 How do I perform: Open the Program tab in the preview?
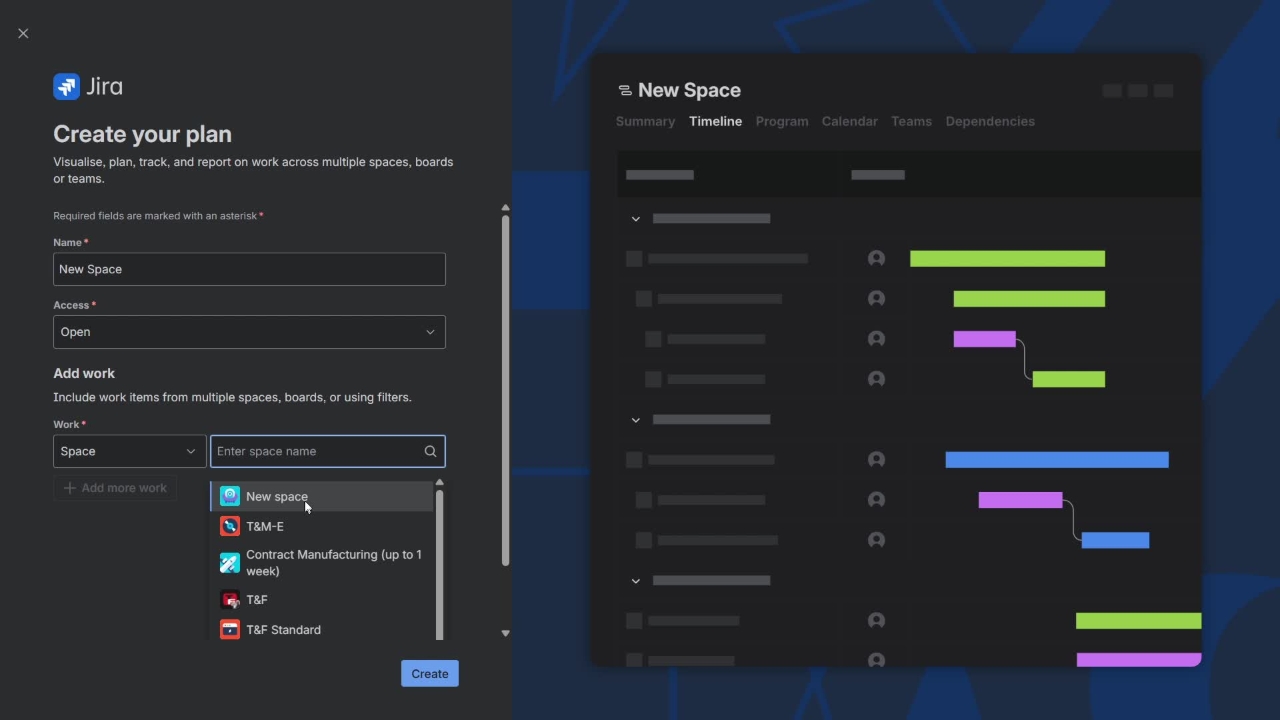tap(782, 121)
